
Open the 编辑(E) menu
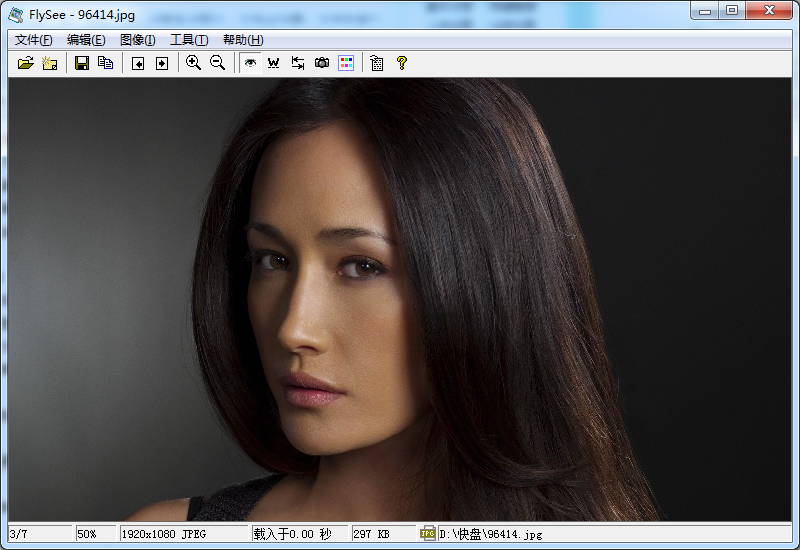coord(86,40)
